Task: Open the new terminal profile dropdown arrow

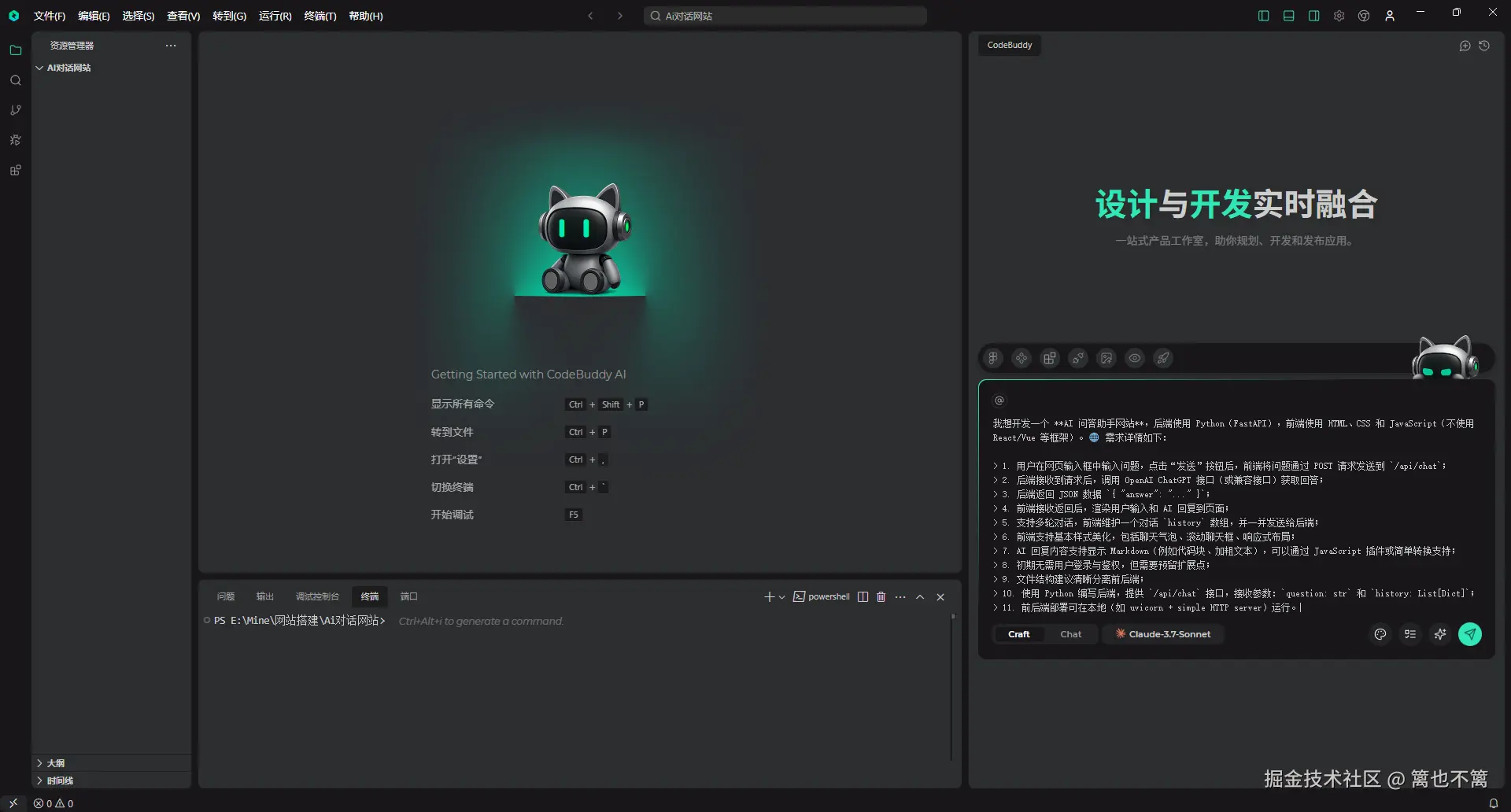Action: pyautogui.click(x=781, y=597)
